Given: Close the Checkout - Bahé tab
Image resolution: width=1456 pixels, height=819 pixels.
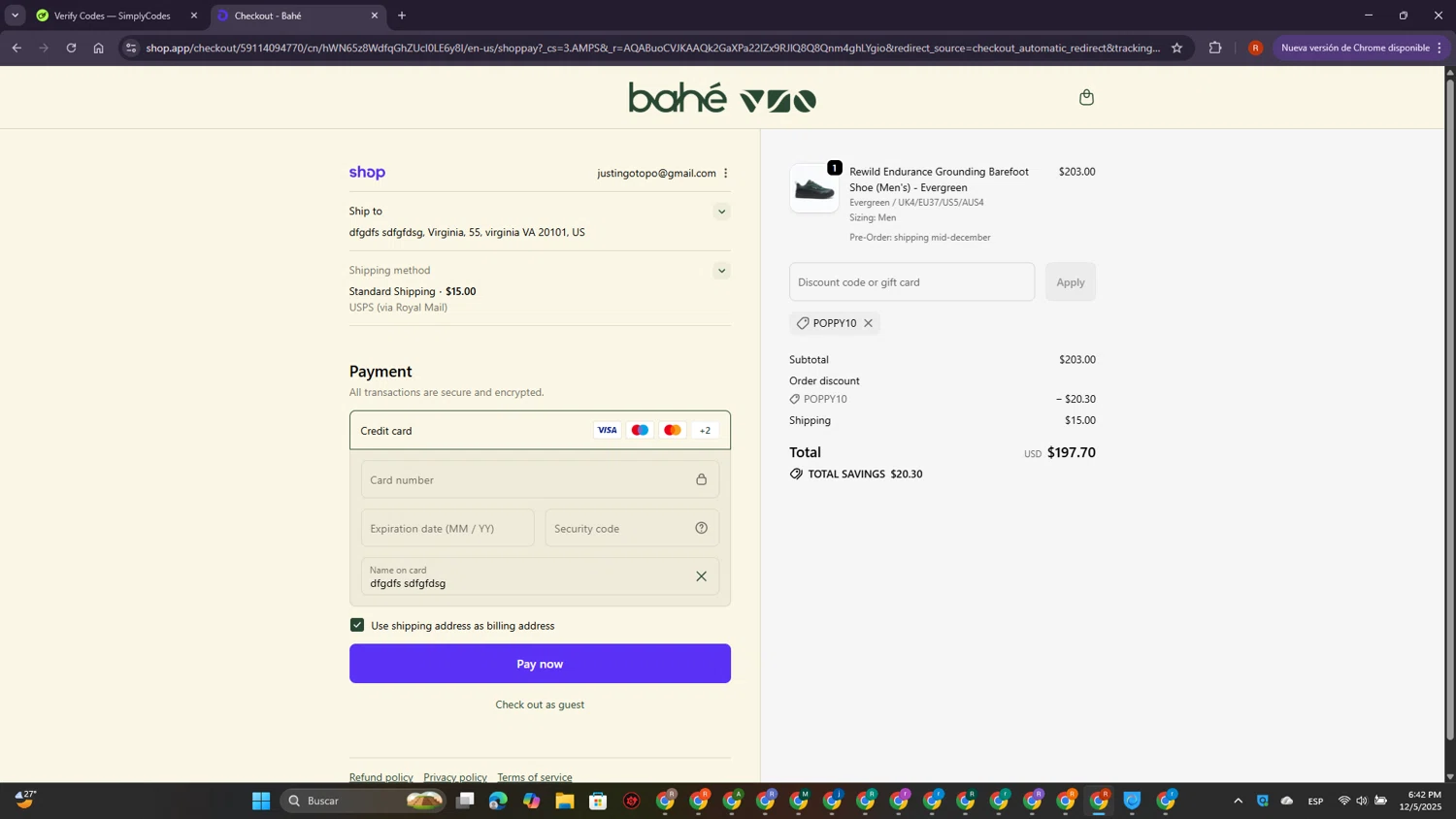Looking at the screenshot, I should [x=375, y=16].
